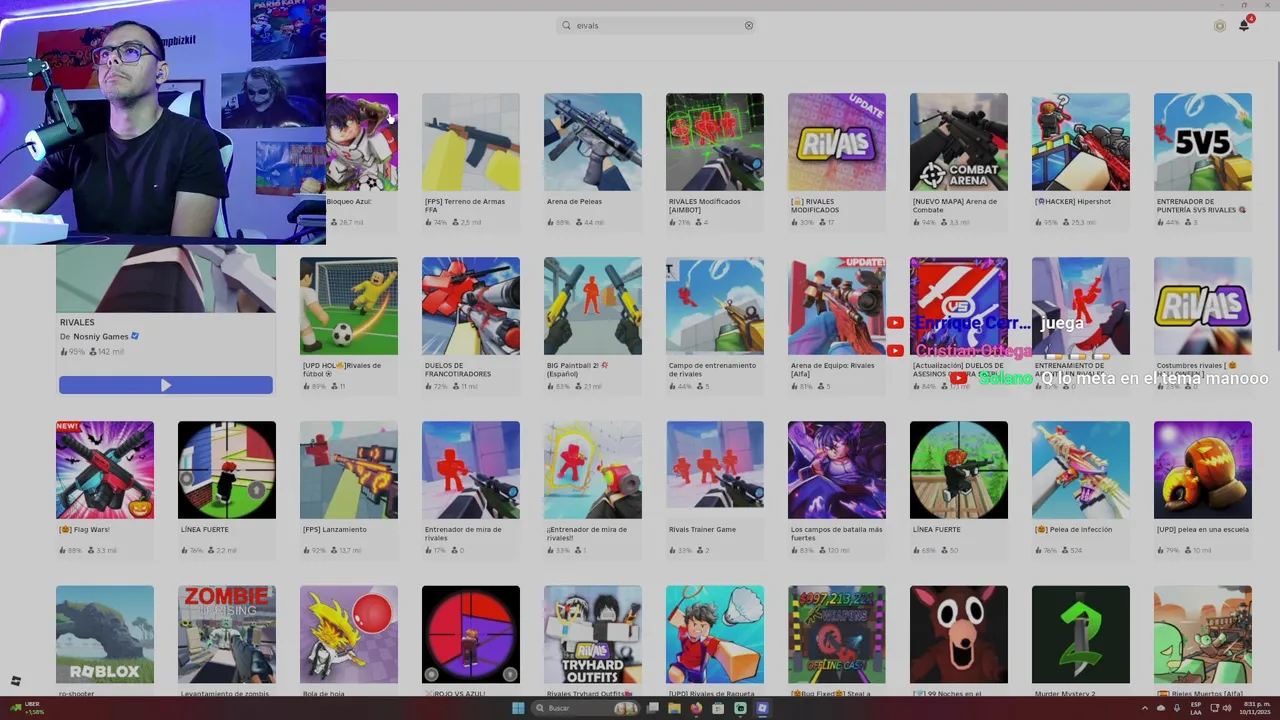Screen dimensions: 1280x720
Task: Click the Windows Start button on taskbar
Action: point(517,708)
